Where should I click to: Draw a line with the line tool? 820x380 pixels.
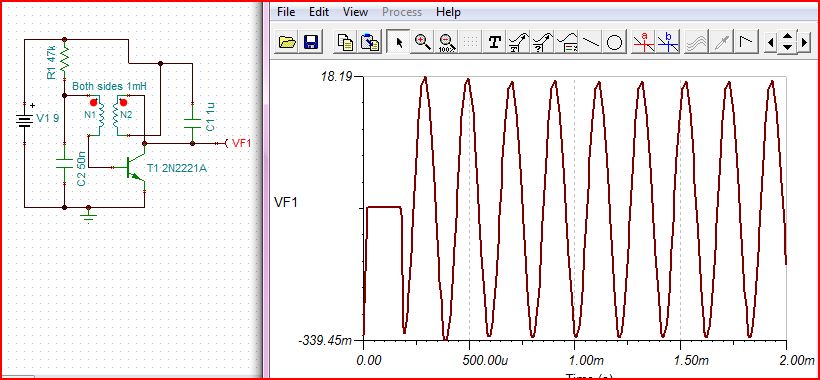point(591,42)
